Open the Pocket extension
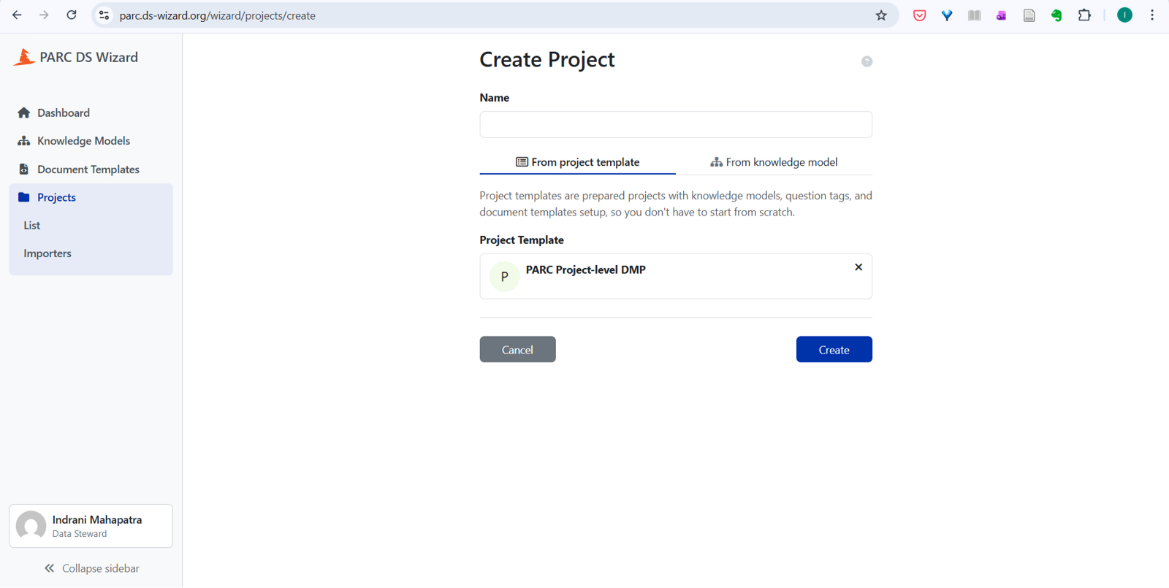Screen dimensions: 1169x588 [x=919, y=15]
